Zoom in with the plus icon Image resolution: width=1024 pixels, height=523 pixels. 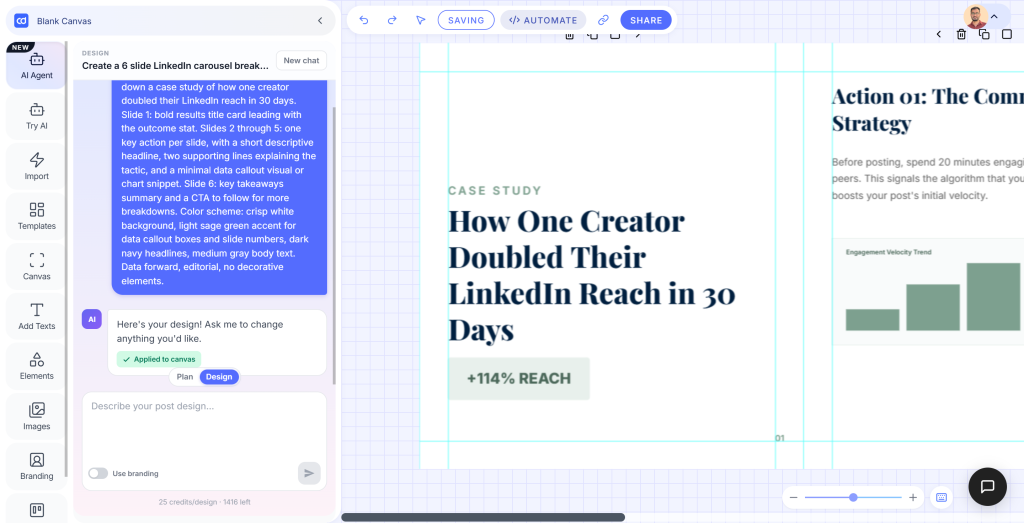913,498
